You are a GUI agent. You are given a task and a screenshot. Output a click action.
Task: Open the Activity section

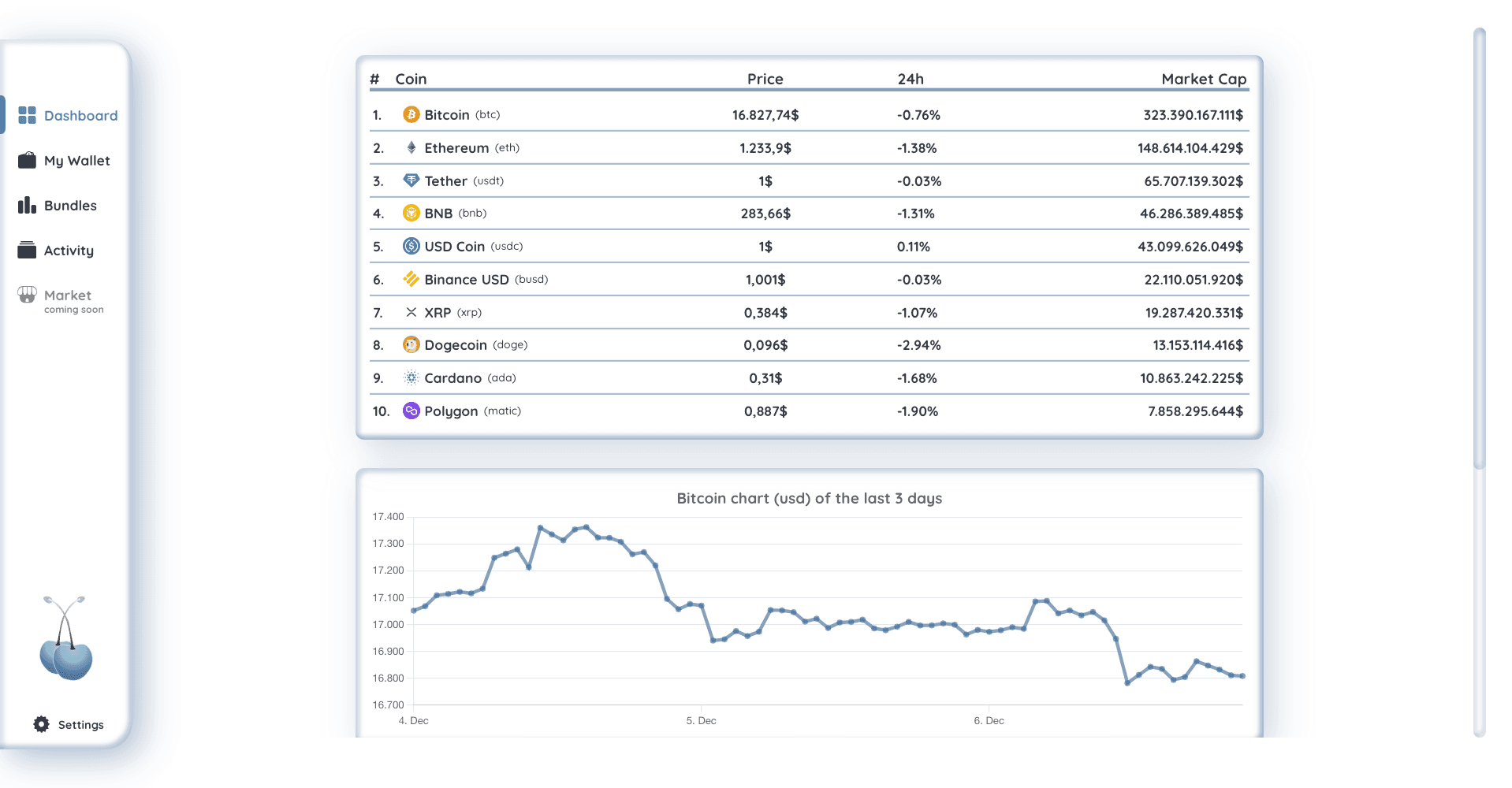pos(68,250)
